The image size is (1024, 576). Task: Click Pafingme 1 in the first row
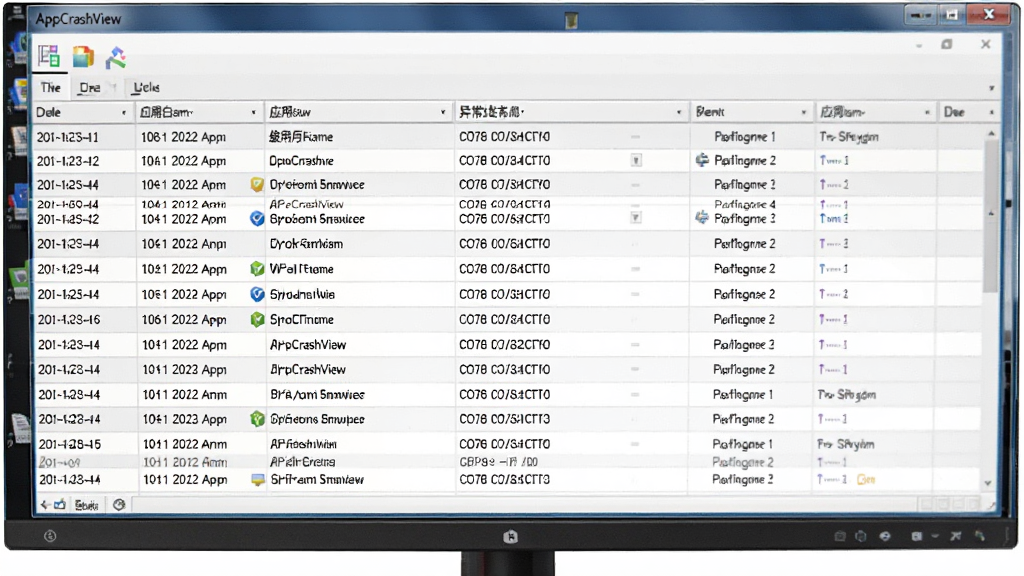pos(744,137)
